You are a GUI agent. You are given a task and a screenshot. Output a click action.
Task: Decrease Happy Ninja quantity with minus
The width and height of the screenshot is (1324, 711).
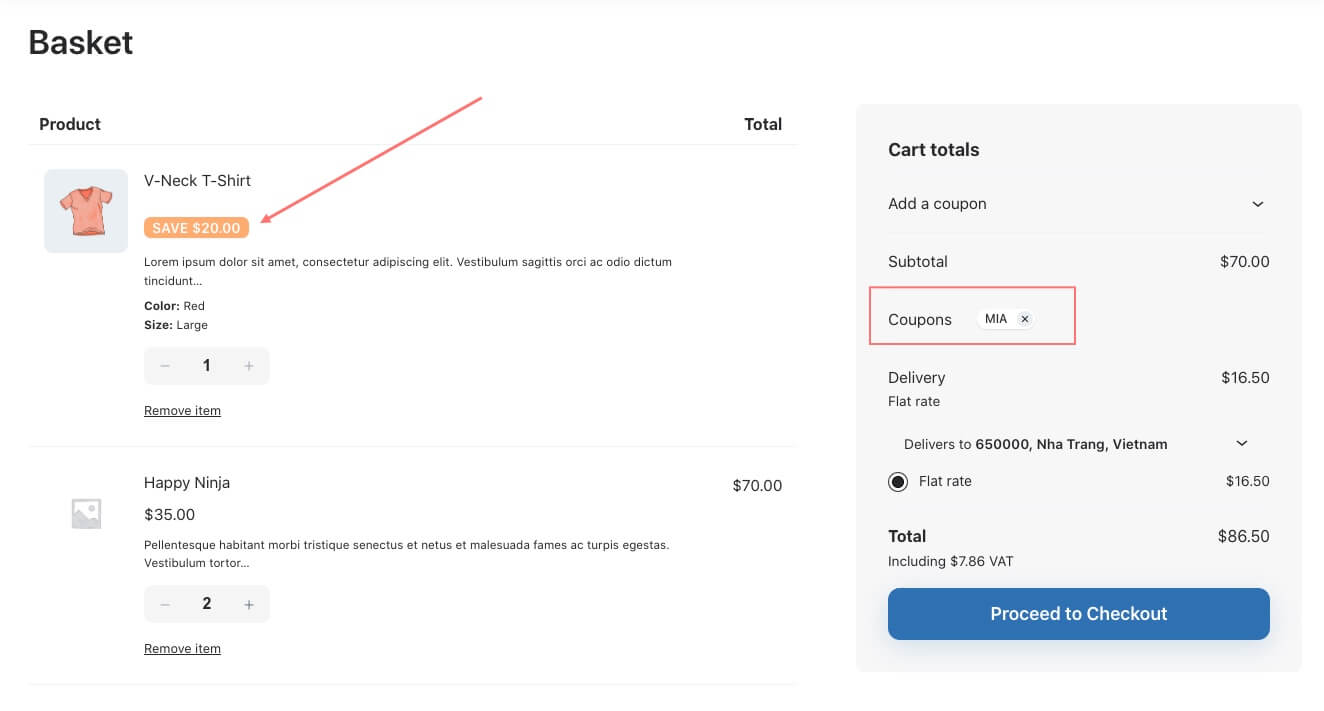pyautogui.click(x=165, y=604)
